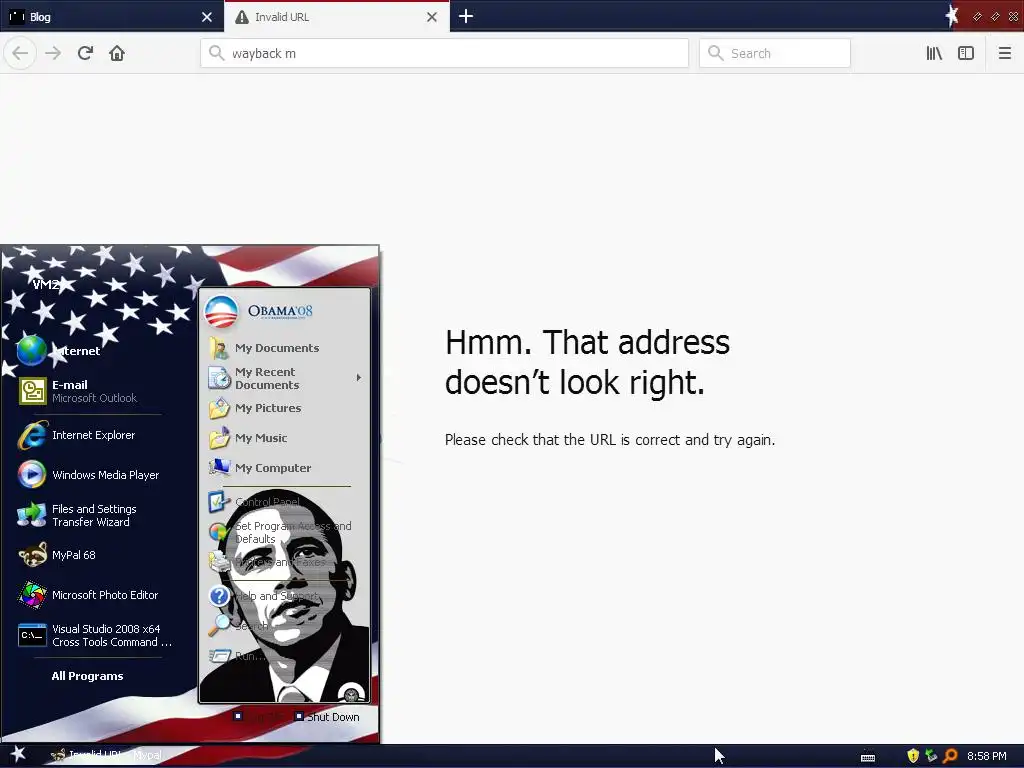Open My Music folder
Image resolution: width=1024 pixels, height=768 pixels.
click(249, 438)
